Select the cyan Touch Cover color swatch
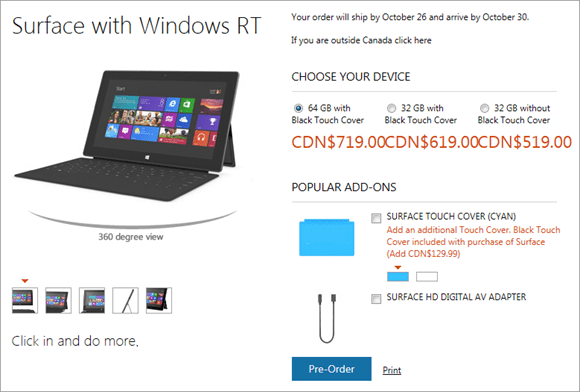Viewport: 580px width, 392px height. pos(398,277)
